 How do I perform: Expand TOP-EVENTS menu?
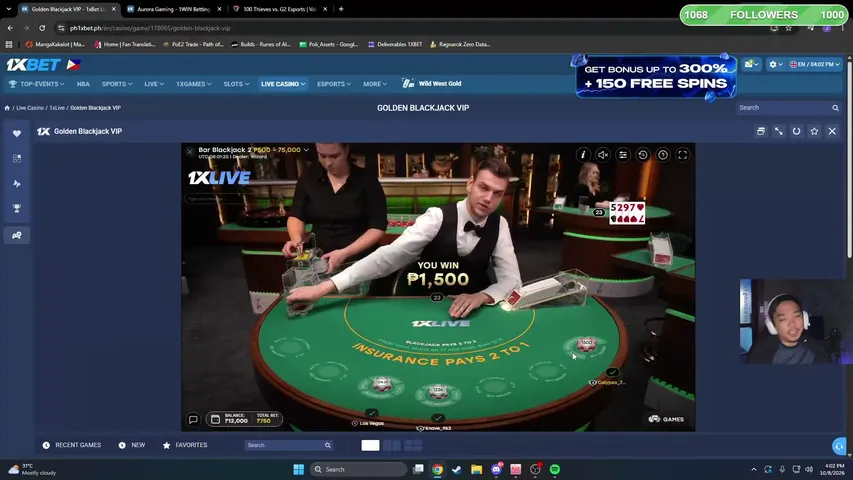[x=36, y=84]
